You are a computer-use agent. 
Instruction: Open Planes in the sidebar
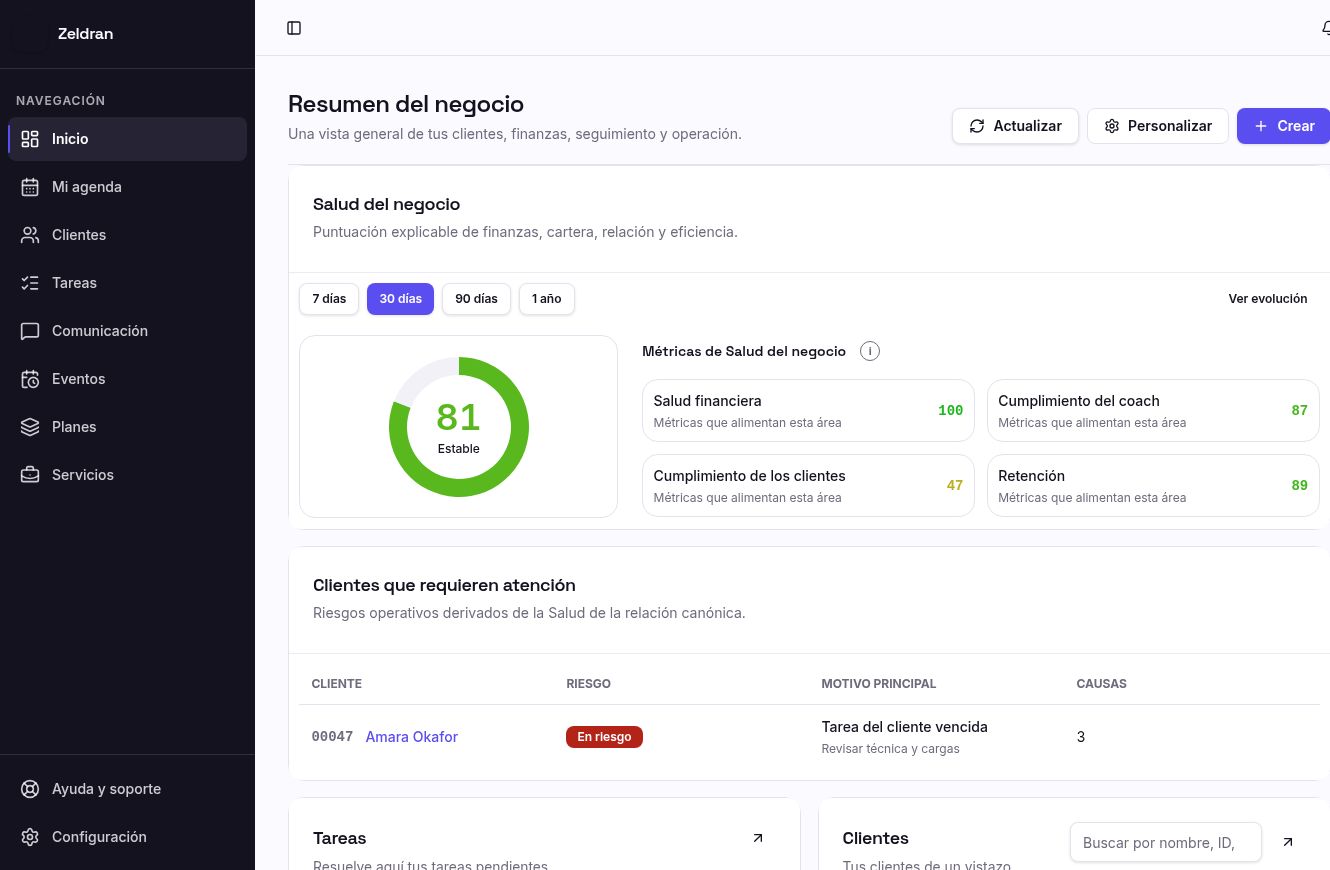tap(127, 427)
